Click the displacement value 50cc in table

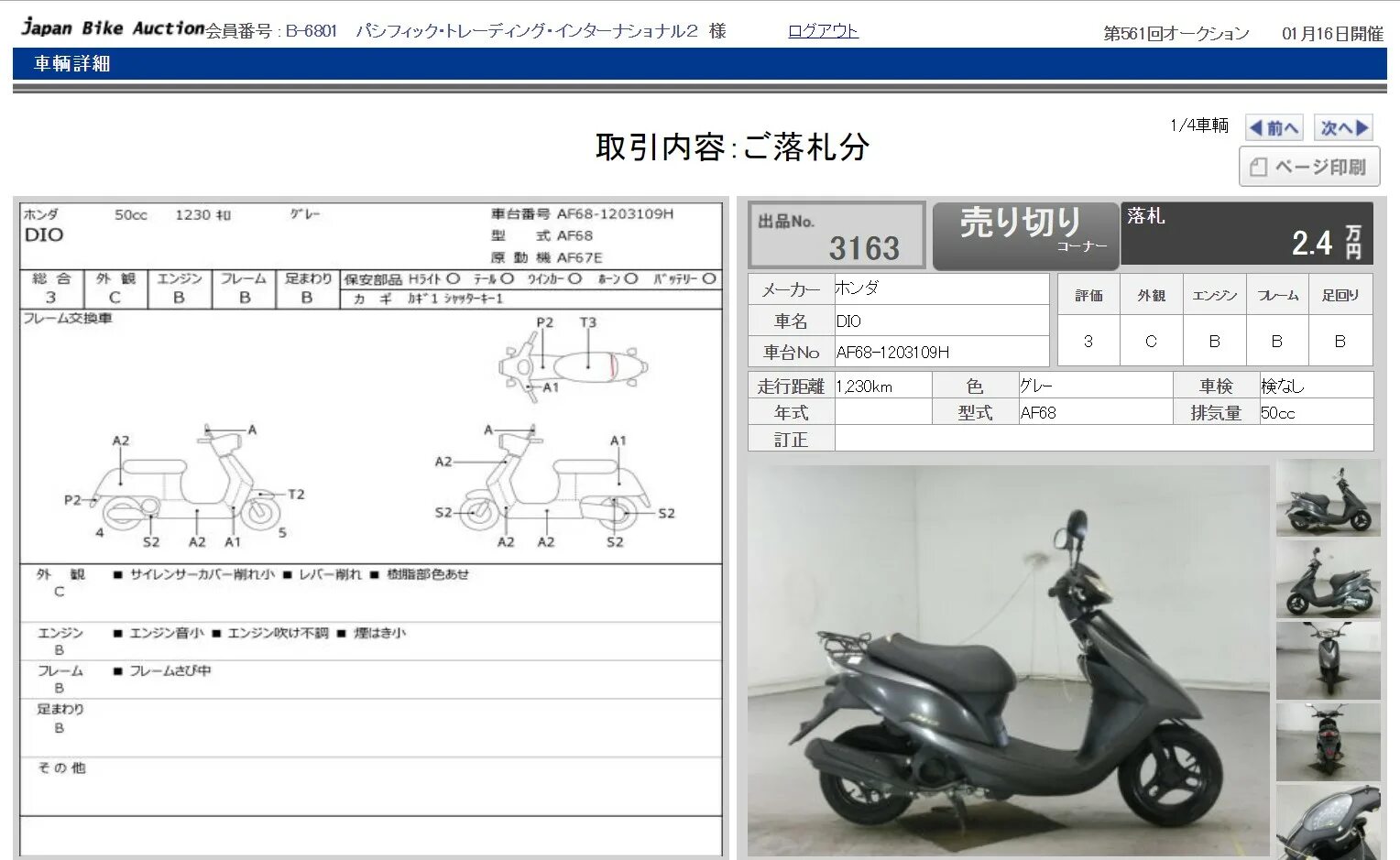pos(1277,413)
